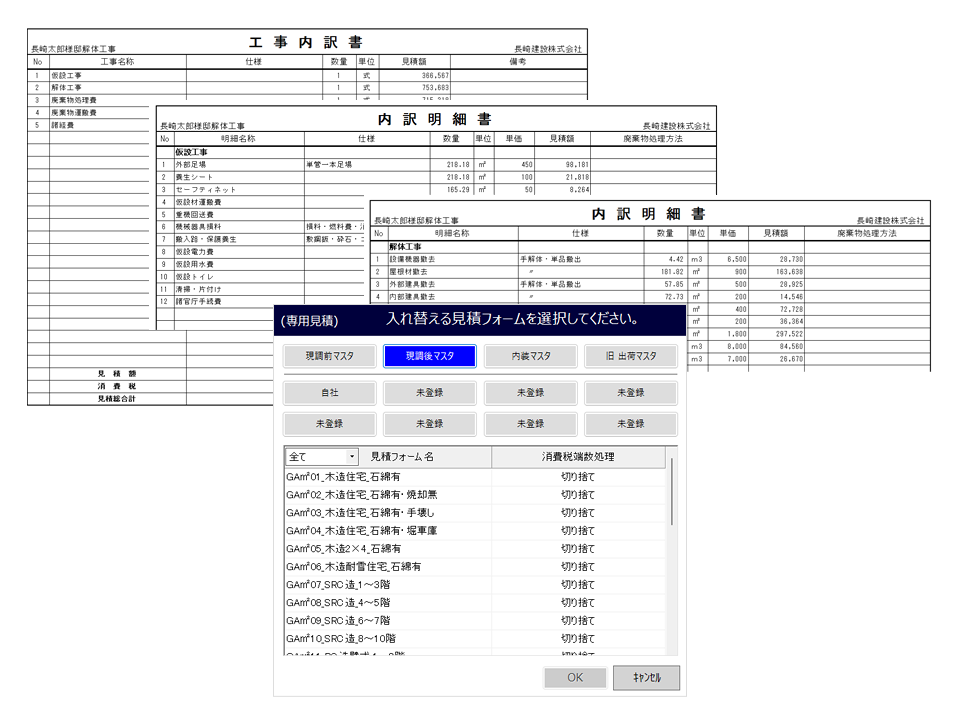
Task: Select row GAm²07_SRC造_1〜3階
Action: point(475,584)
